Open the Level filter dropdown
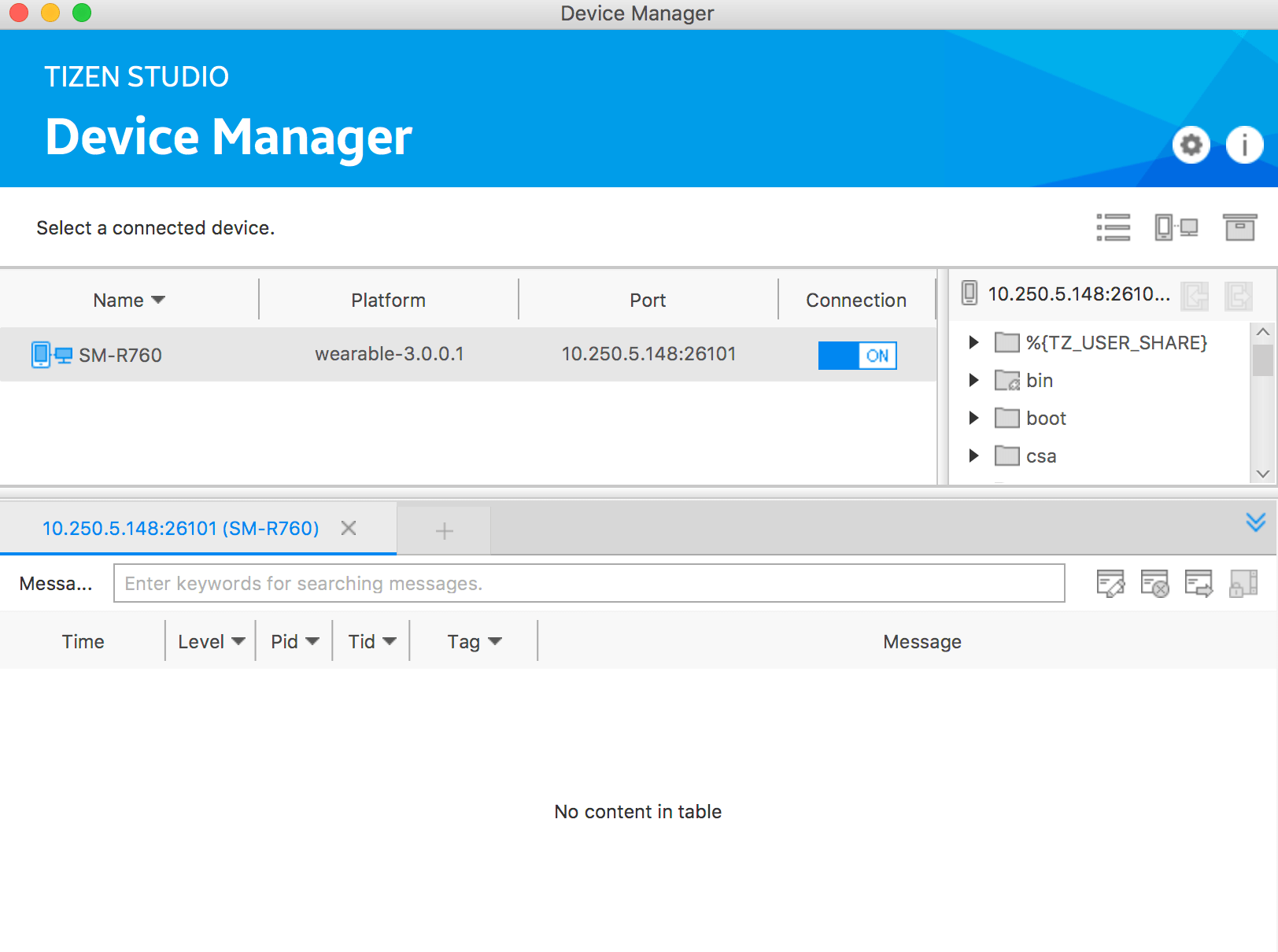This screenshot has width=1278, height=952. click(x=238, y=641)
